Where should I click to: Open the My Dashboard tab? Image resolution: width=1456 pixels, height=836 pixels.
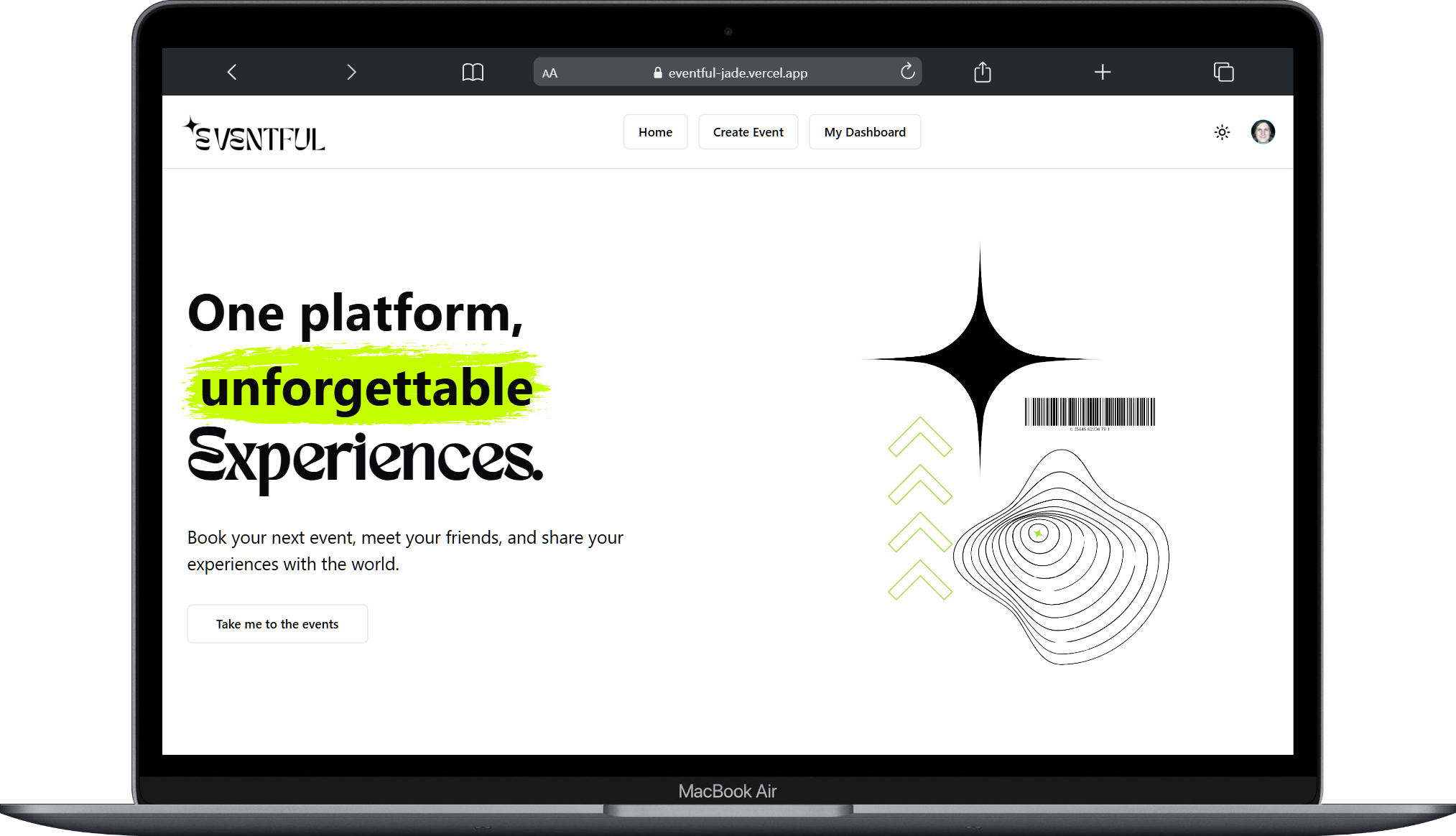[x=865, y=131]
